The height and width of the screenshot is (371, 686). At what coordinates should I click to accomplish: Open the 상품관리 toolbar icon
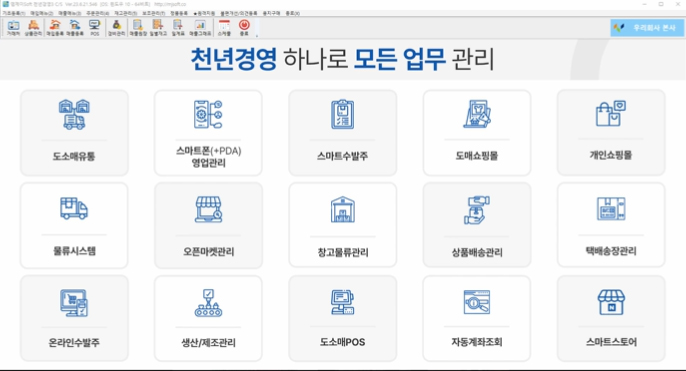point(33,28)
